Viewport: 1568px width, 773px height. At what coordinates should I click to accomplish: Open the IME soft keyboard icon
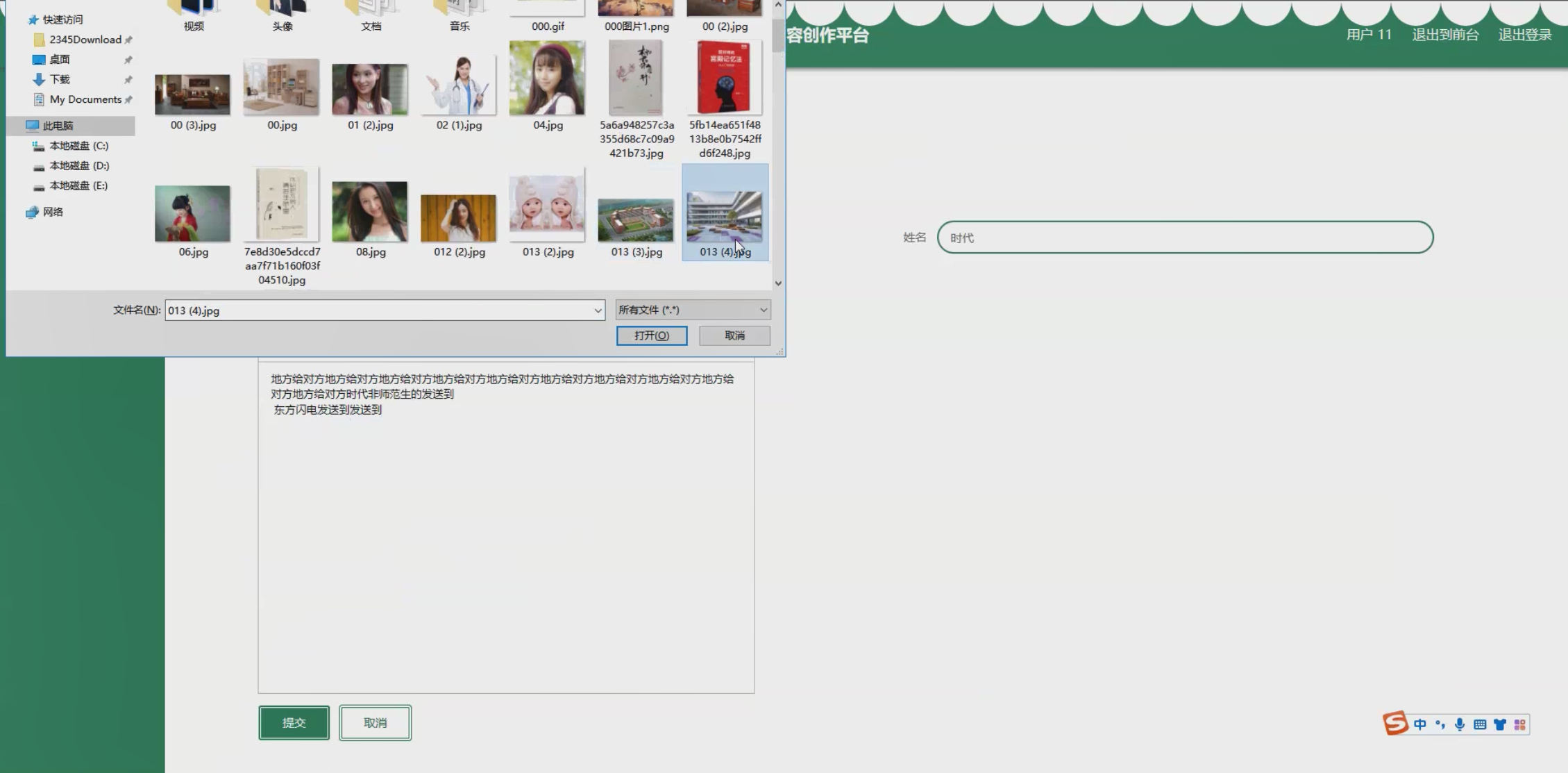(1480, 724)
